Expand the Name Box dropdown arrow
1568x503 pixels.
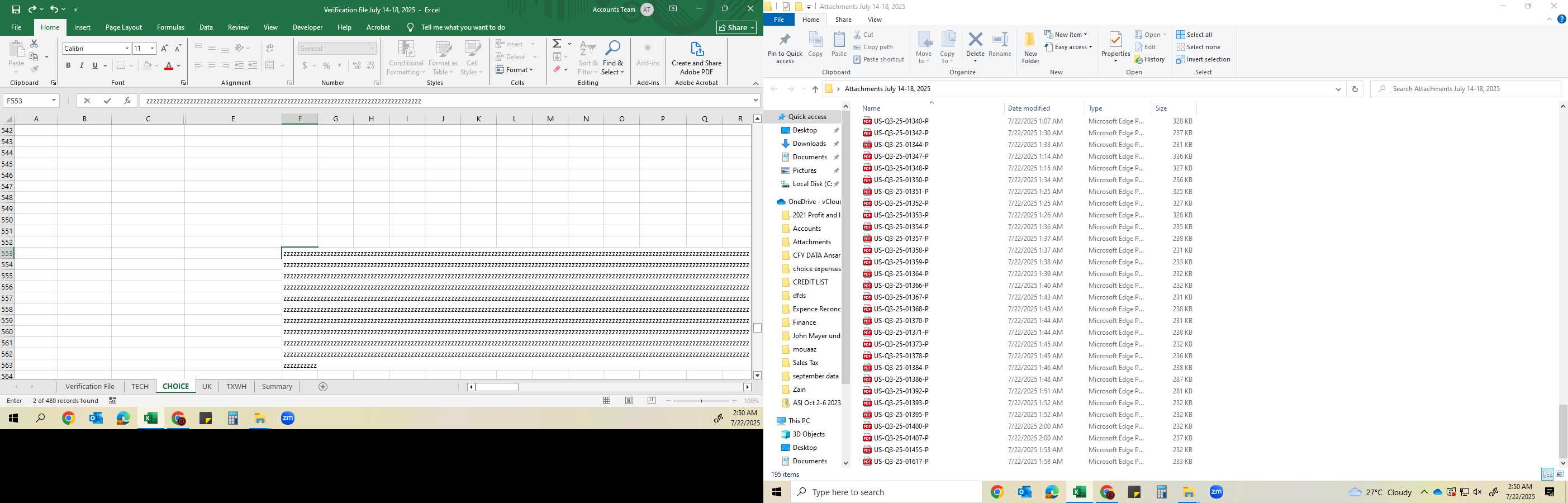coord(54,101)
